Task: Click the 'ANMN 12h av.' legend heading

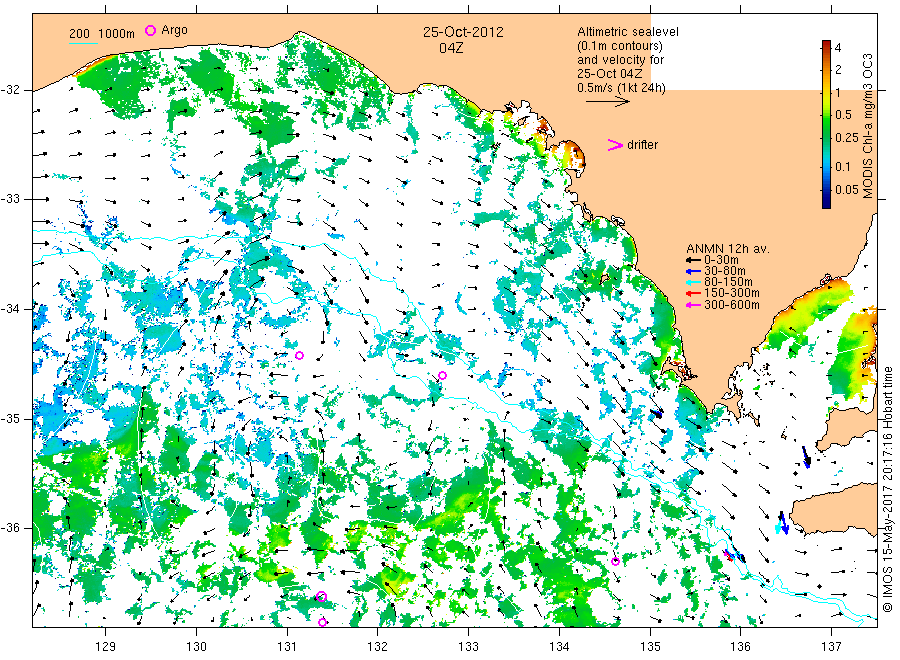Action: [728, 249]
